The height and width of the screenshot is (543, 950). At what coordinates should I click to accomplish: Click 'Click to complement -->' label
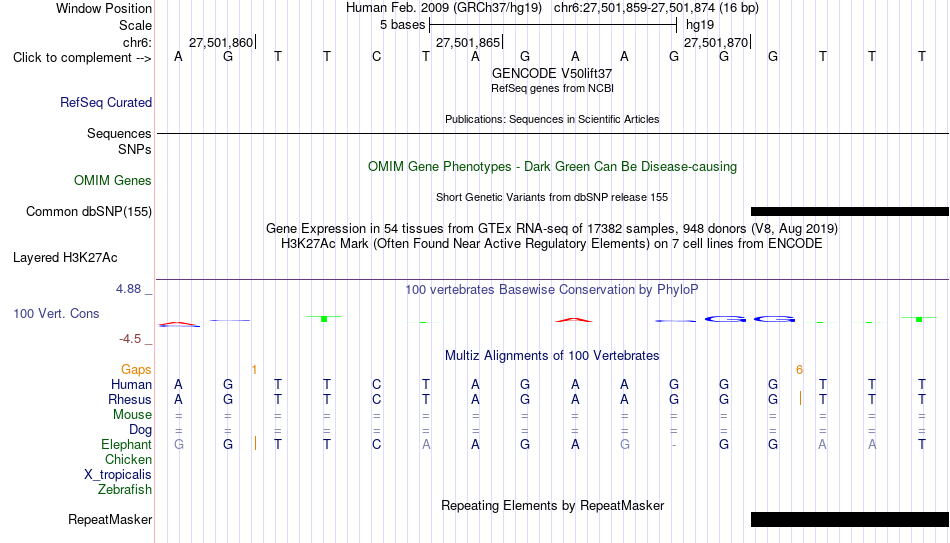click(x=82, y=58)
